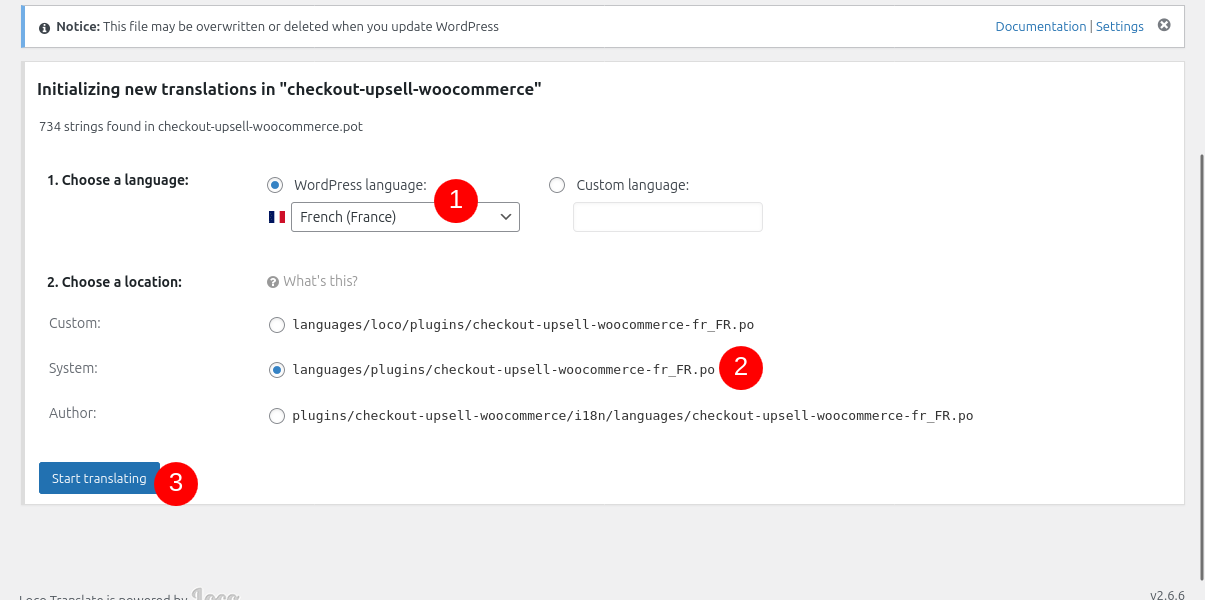Screen dimensions: 1205x600
Task: Click the French flag icon
Action: (277, 217)
